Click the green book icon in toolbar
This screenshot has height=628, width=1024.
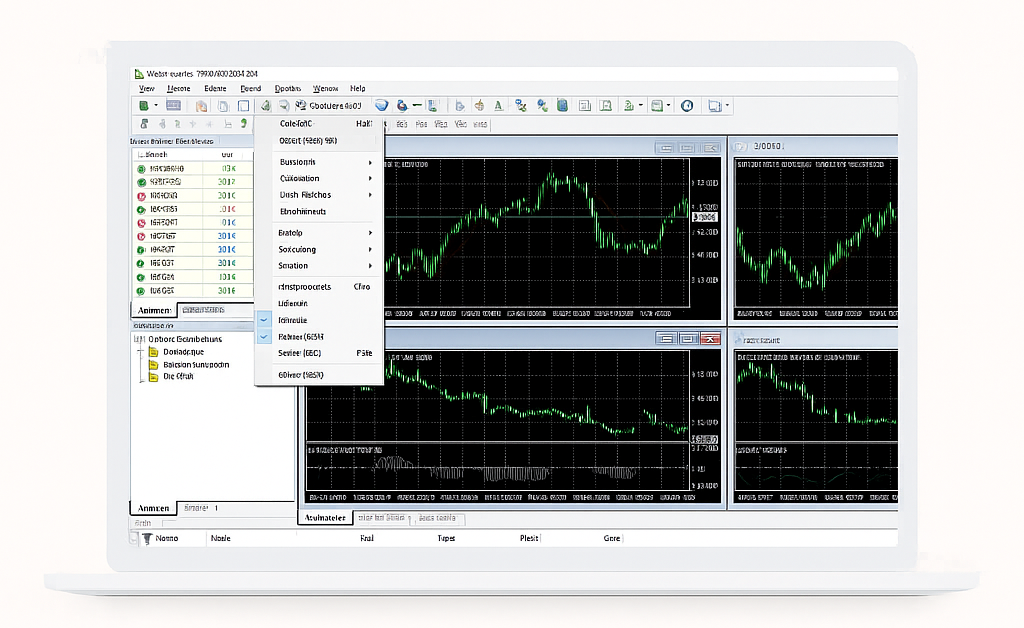562,105
